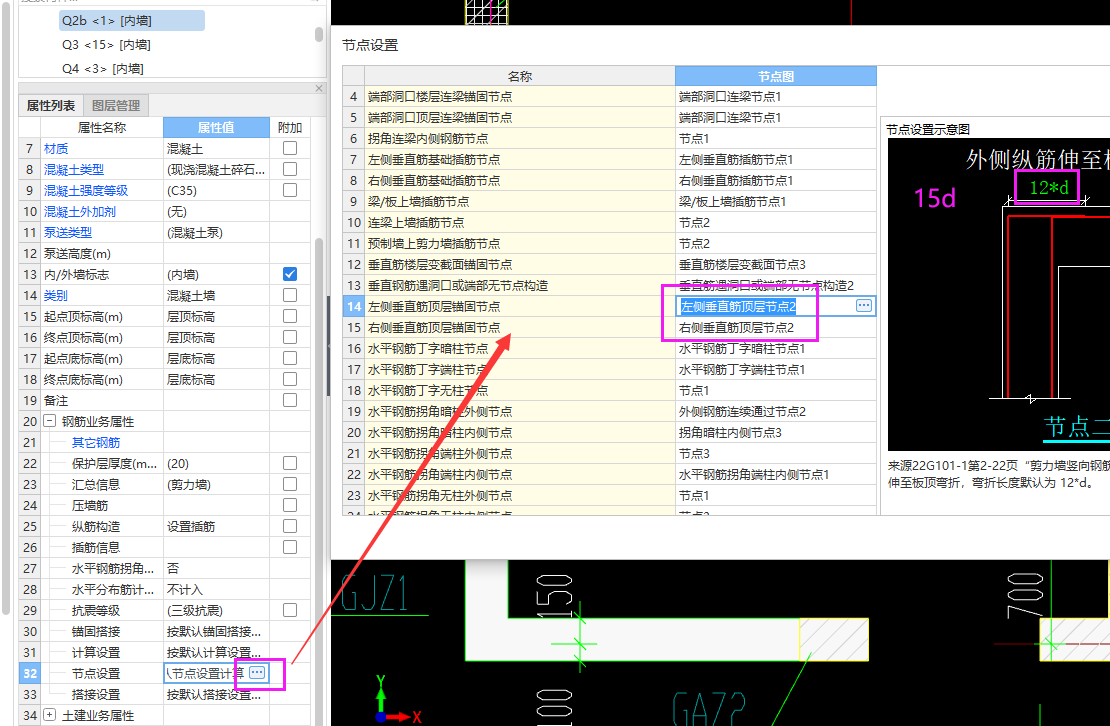Click 名称 column header in node table
Viewport: 1110px width, 726px height.
[x=520, y=76]
